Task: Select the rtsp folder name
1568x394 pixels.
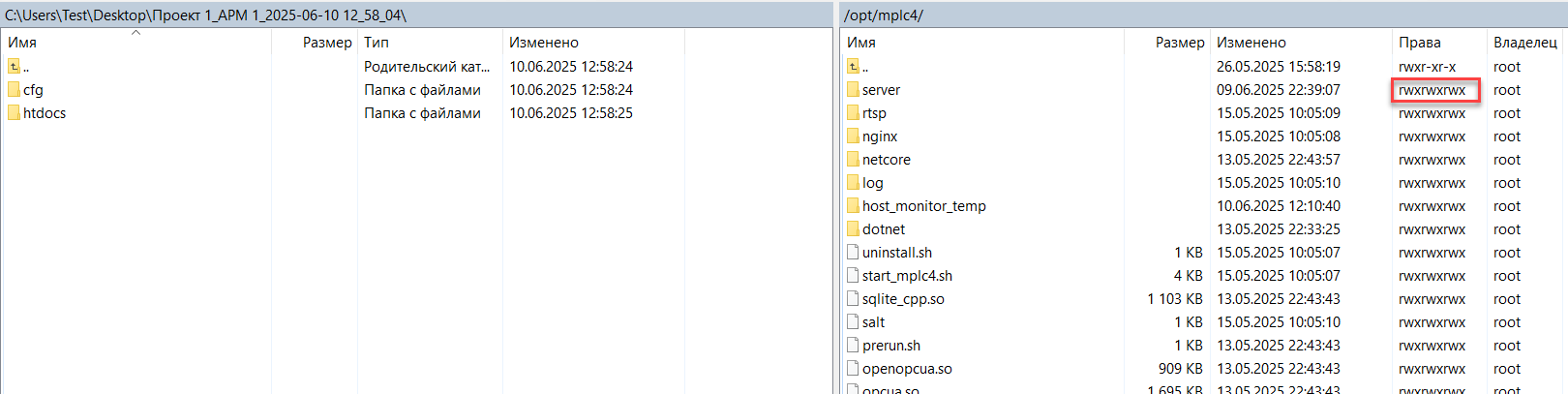Action: [x=874, y=113]
